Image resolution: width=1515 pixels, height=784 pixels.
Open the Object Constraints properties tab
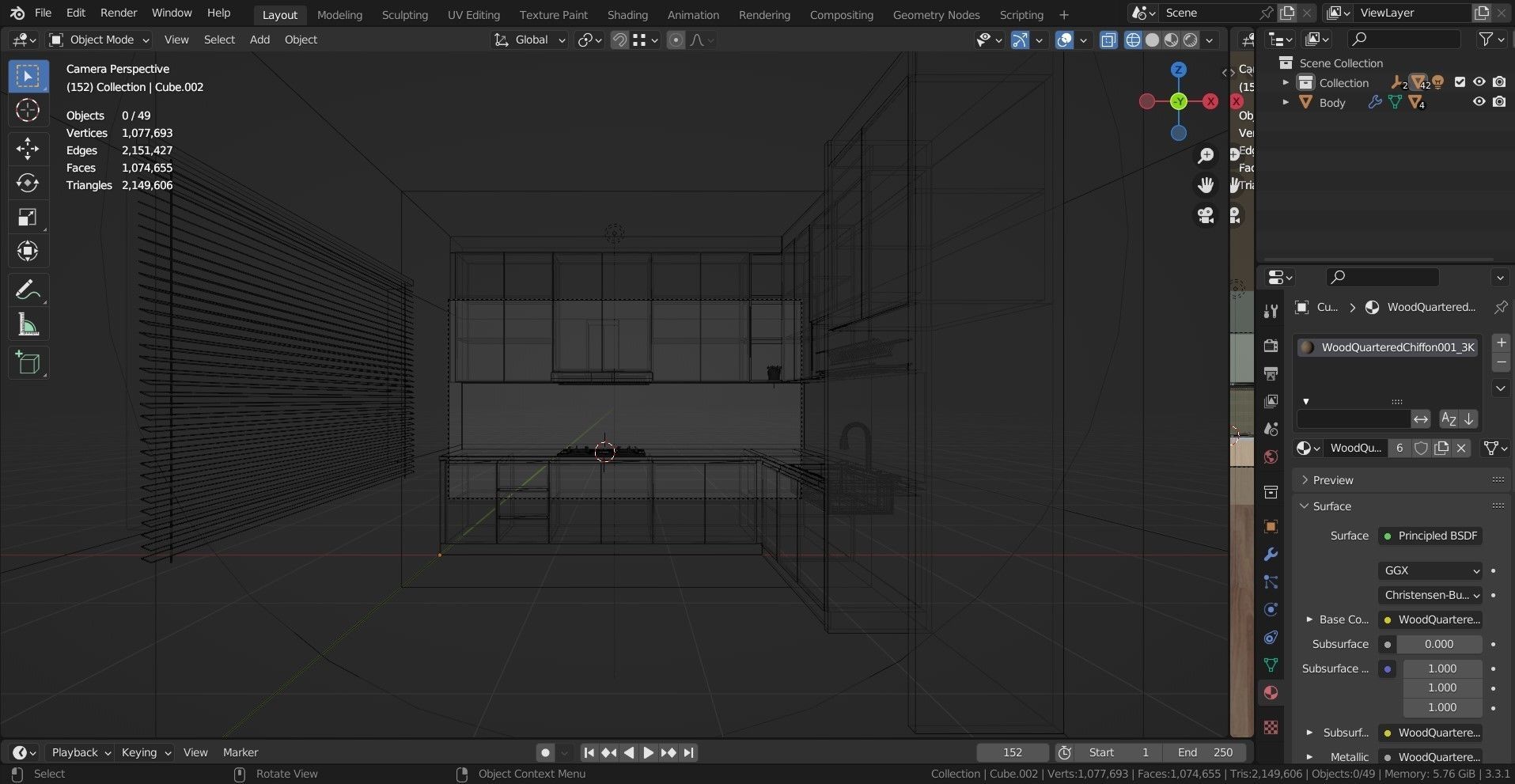pyautogui.click(x=1271, y=638)
